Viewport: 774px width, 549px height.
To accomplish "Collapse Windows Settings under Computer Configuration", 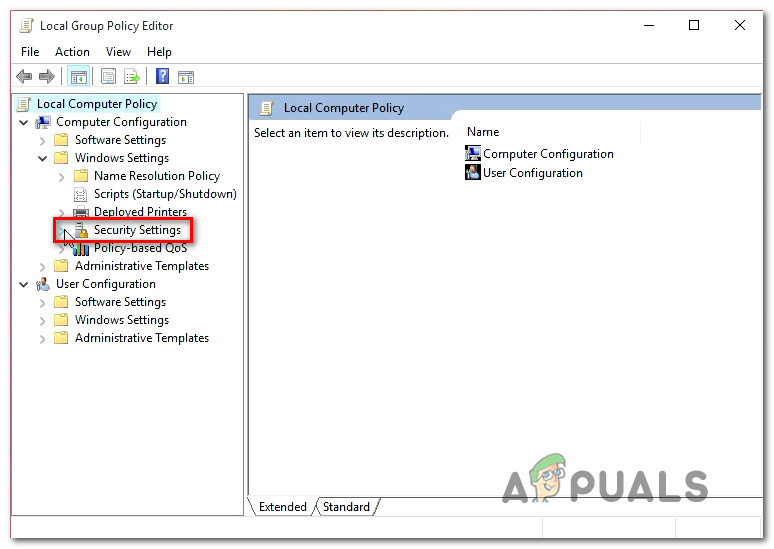I will point(42,158).
